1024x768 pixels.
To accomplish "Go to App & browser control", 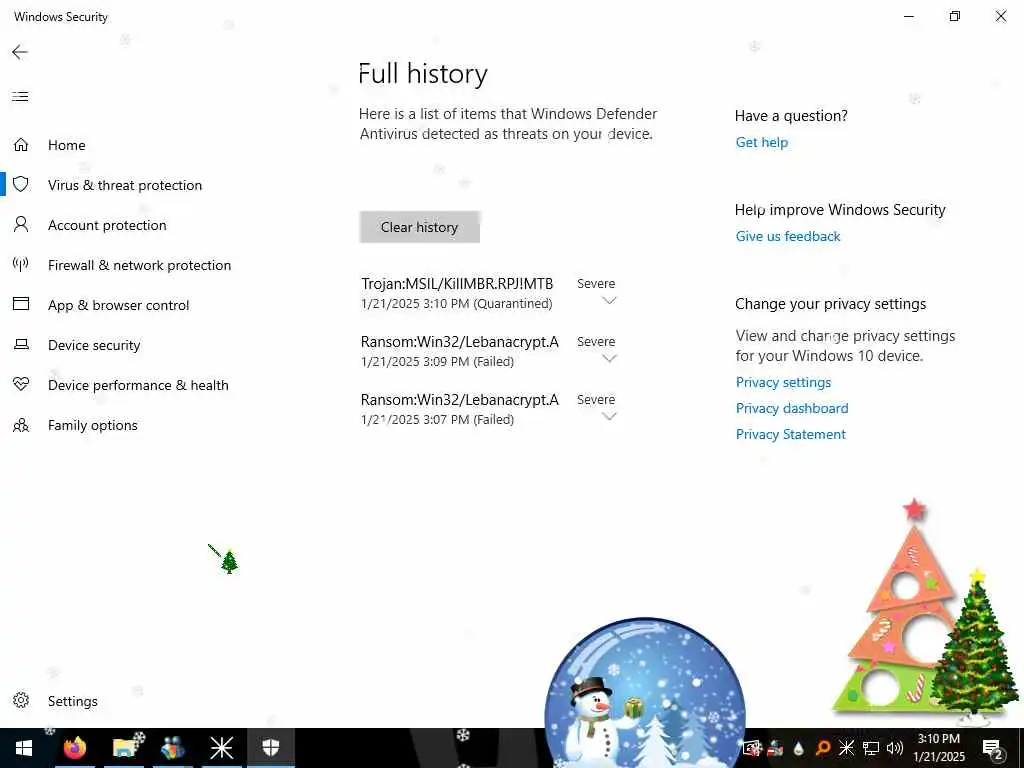I will 118,305.
